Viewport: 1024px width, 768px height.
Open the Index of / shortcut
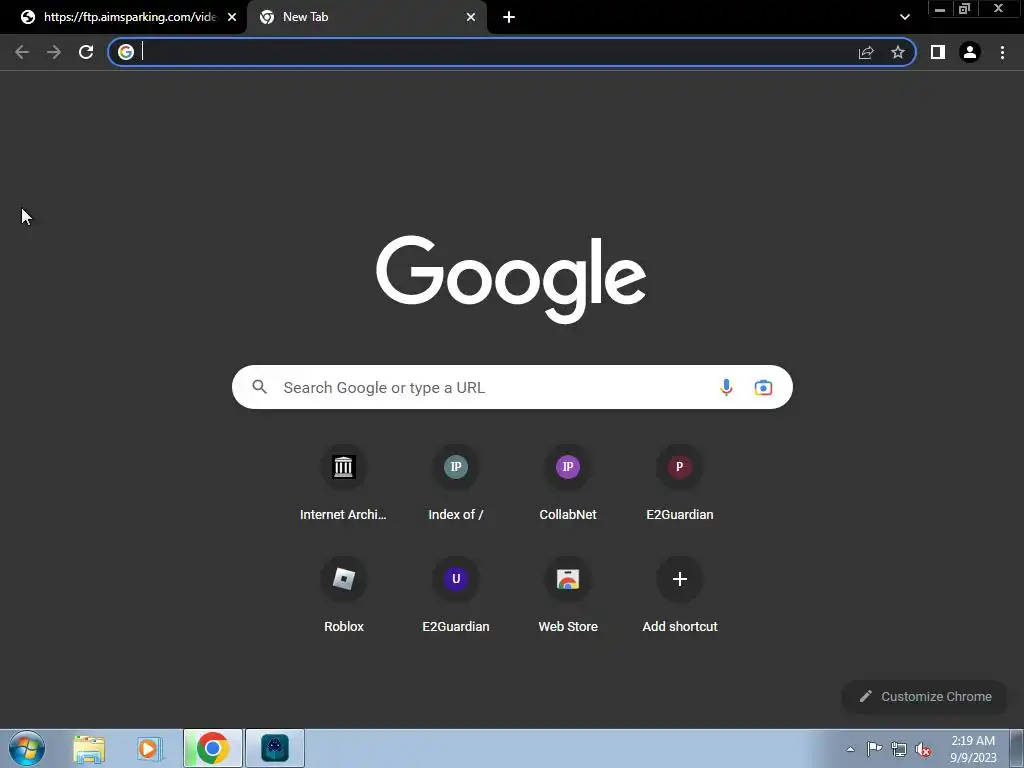point(456,485)
